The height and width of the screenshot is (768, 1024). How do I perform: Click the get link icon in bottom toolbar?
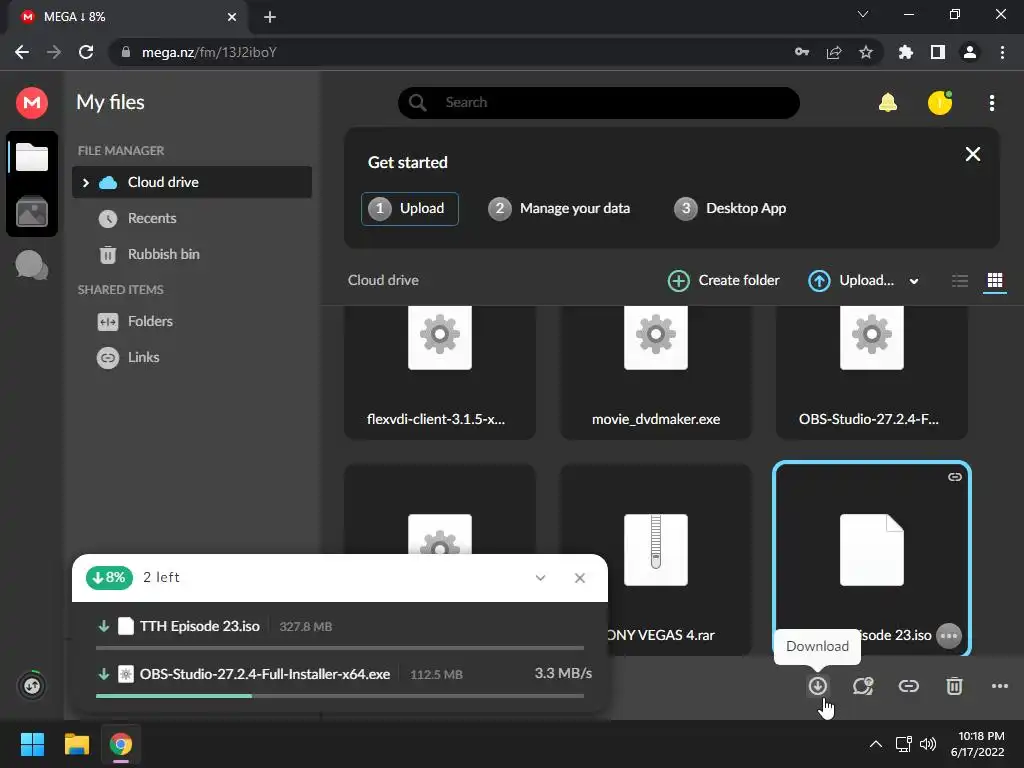[908, 686]
